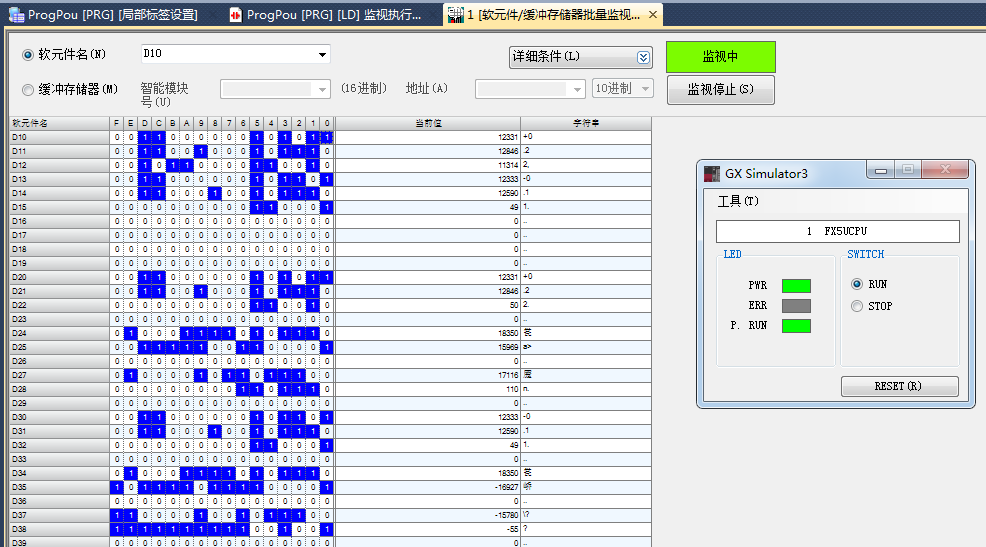Minimize the GX Simulator3 window
Screen dimensions: 986x547
point(880,171)
